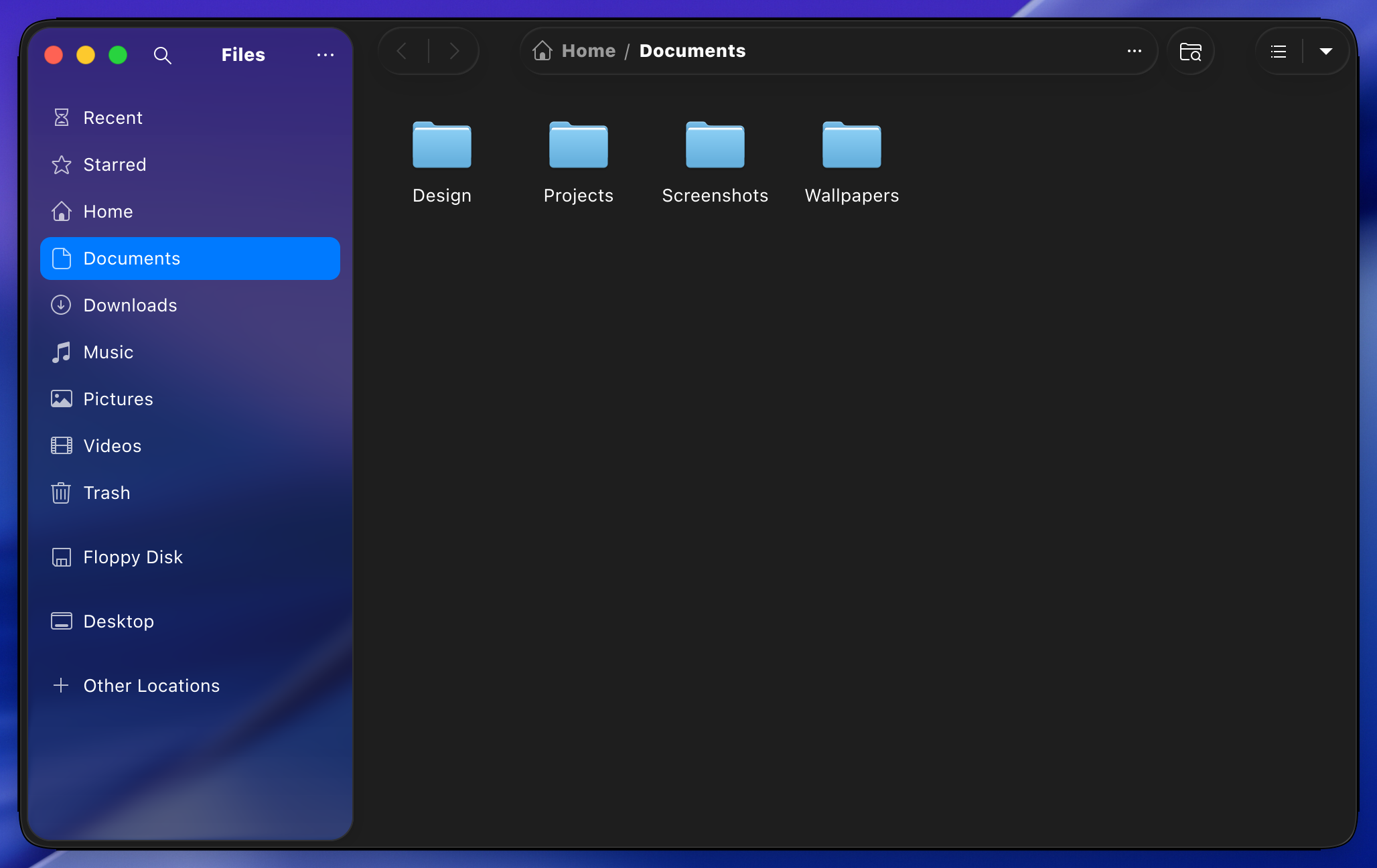This screenshot has height=868, width=1377.
Task: Open Floppy Disk in the sidebar
Action: point(190,557)
